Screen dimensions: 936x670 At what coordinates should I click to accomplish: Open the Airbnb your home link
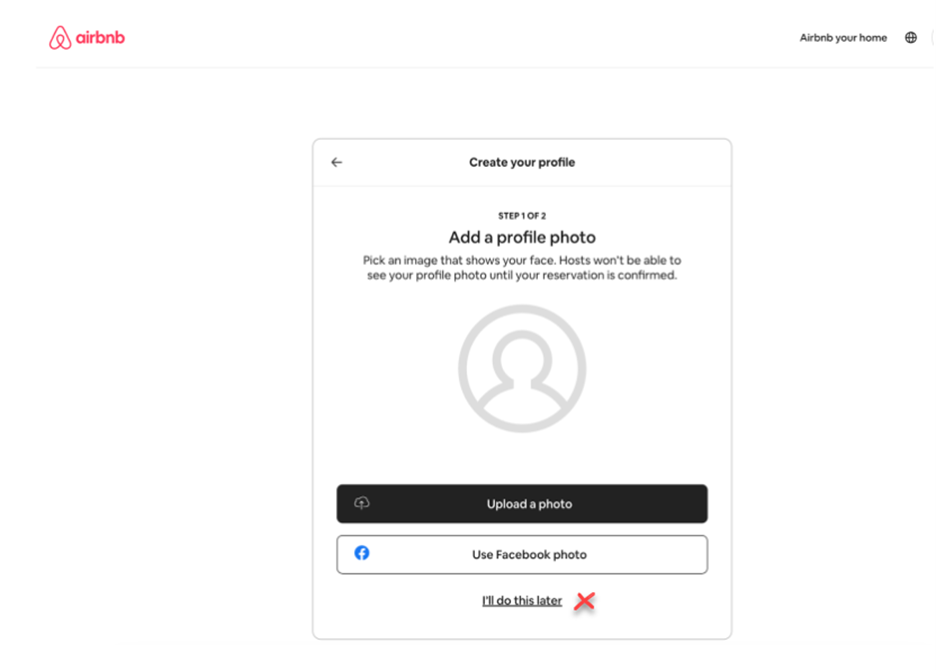[x=843, y=38]
